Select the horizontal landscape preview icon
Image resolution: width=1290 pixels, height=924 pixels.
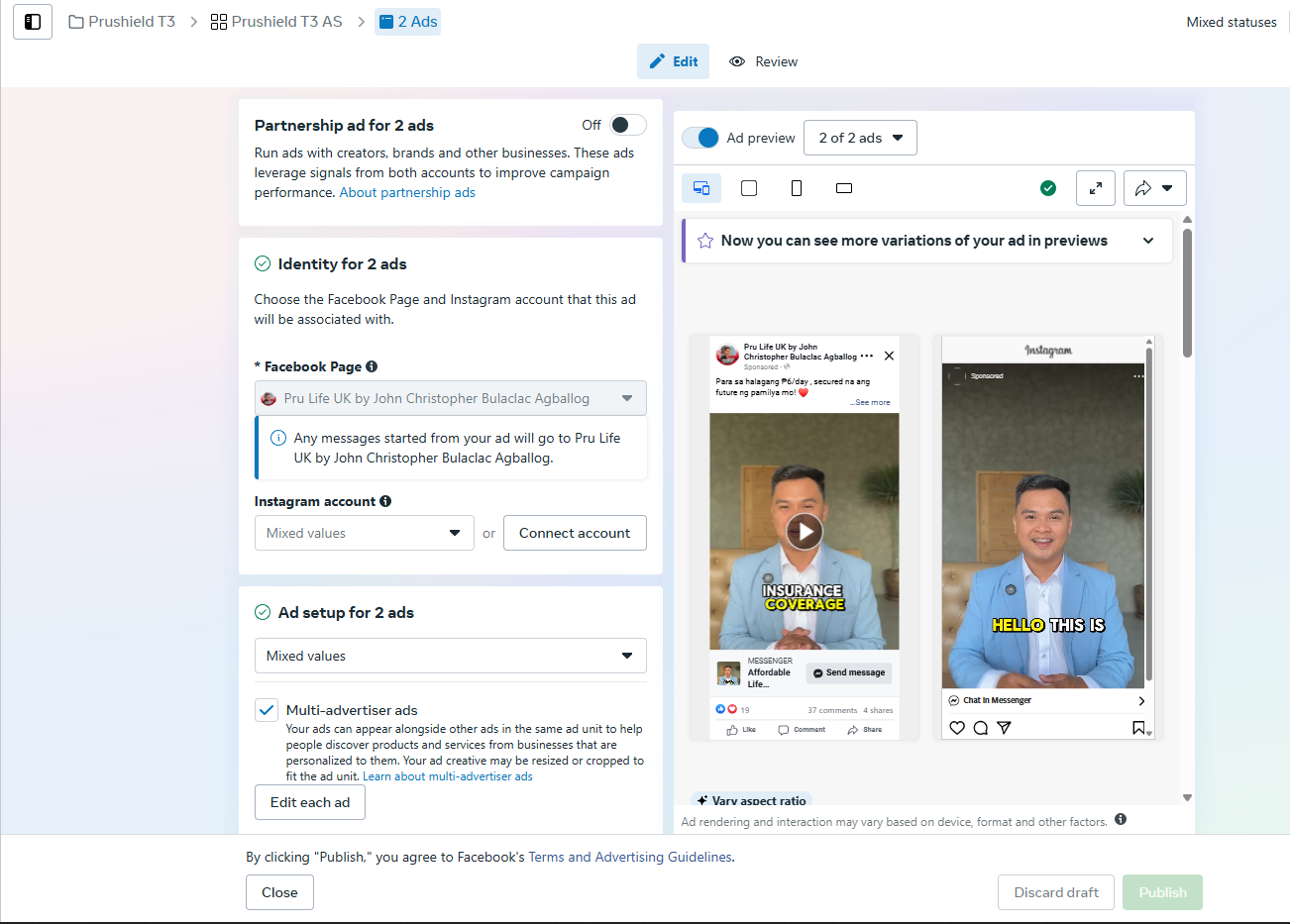tap(844, 188)
